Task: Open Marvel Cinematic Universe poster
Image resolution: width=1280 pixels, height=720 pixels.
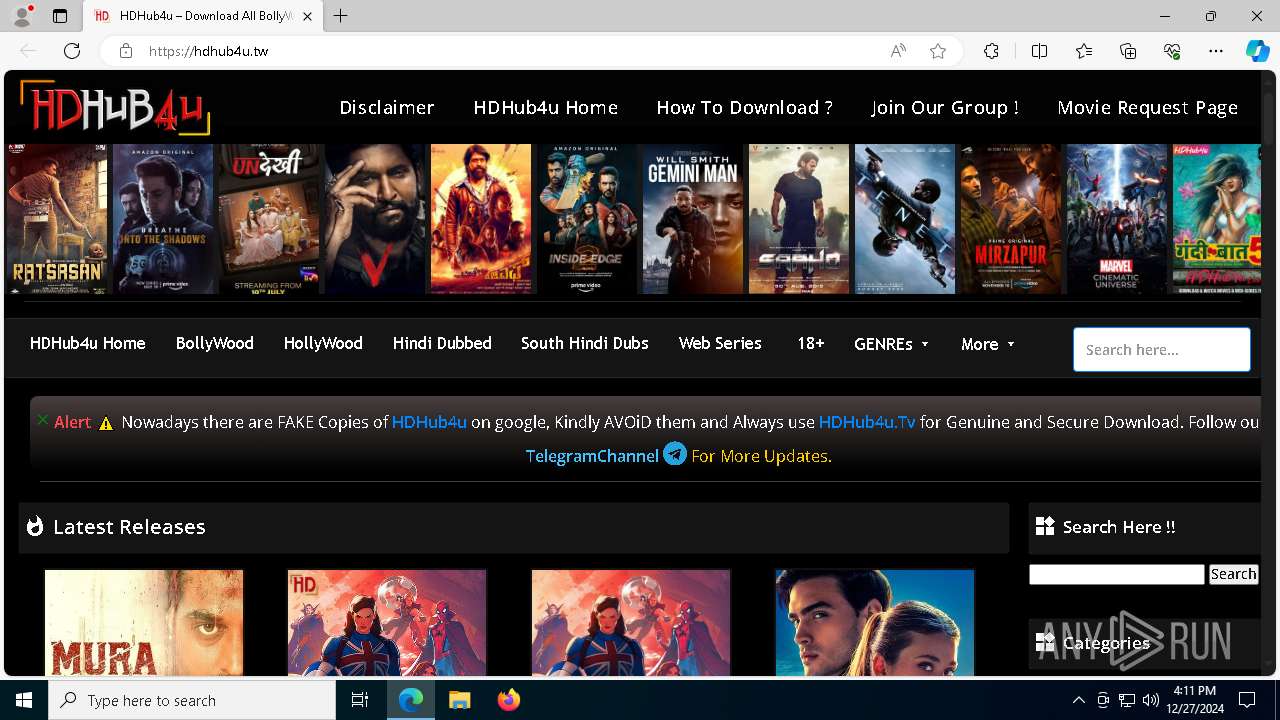Action: [x=1117, y=219]
